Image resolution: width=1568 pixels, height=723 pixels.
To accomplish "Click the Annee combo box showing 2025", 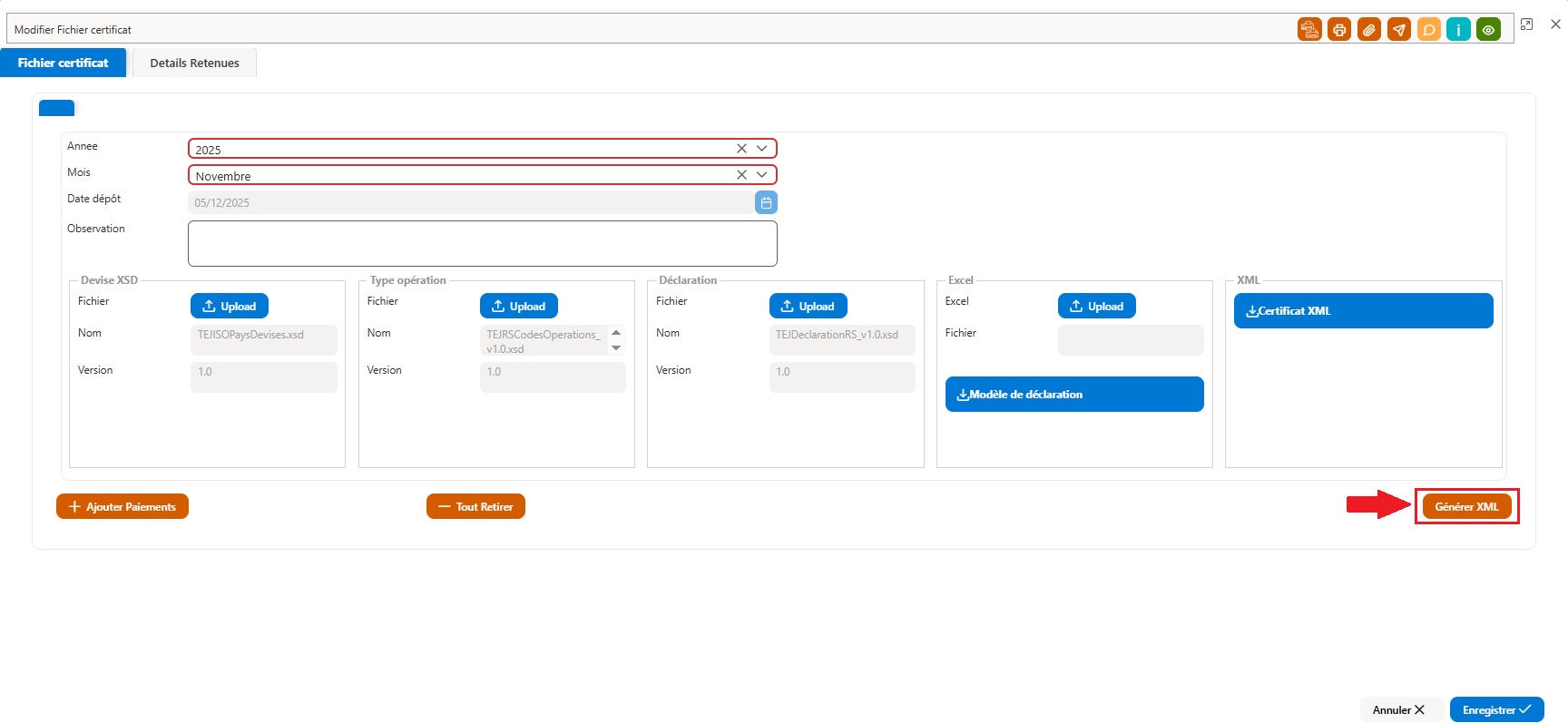I will tap(483, 149).
